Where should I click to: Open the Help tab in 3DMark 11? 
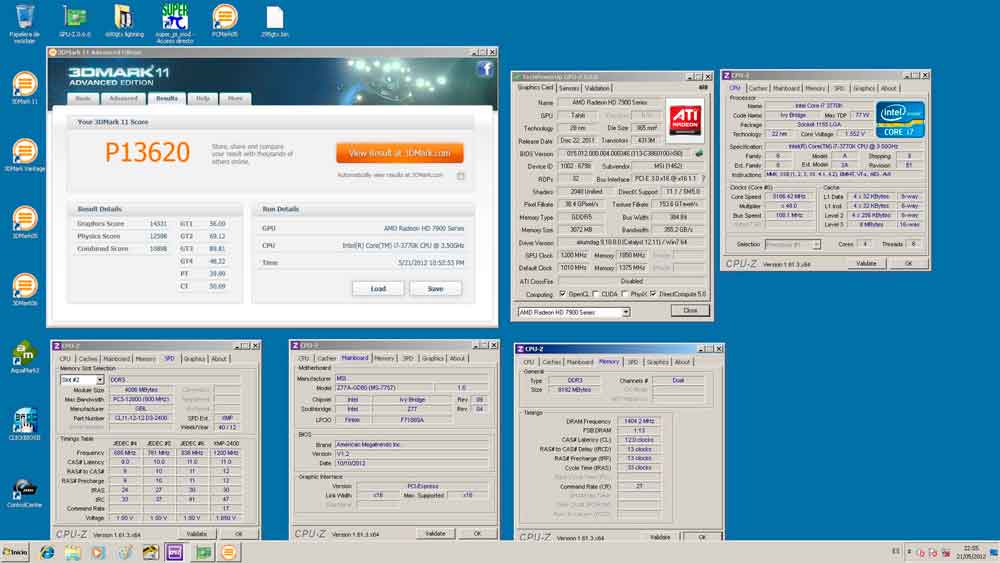coord(203,98)
